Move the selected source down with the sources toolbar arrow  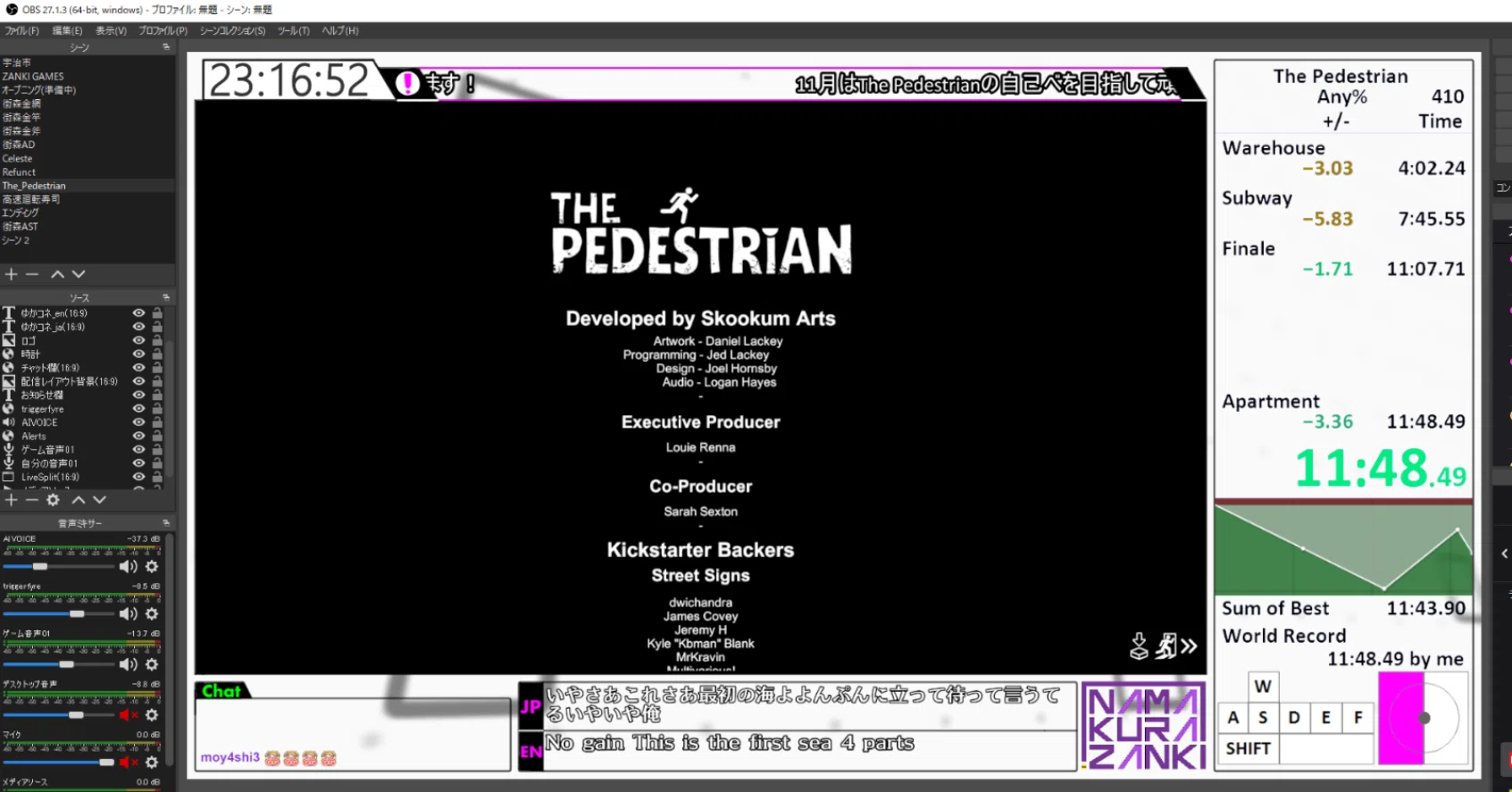point(100,500)
